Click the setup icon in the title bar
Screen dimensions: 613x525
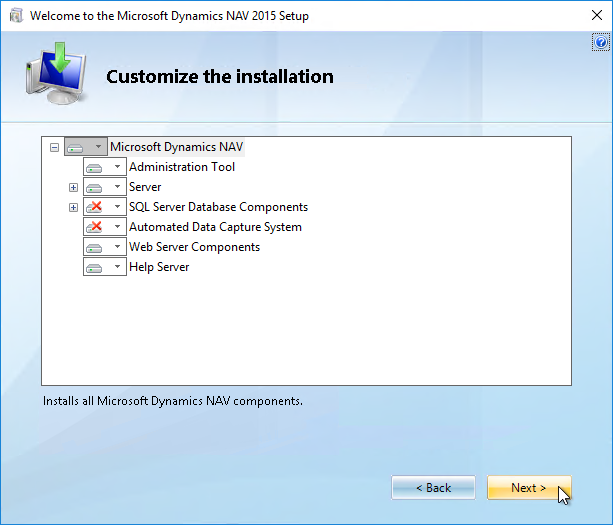click(x=16, y=16)
